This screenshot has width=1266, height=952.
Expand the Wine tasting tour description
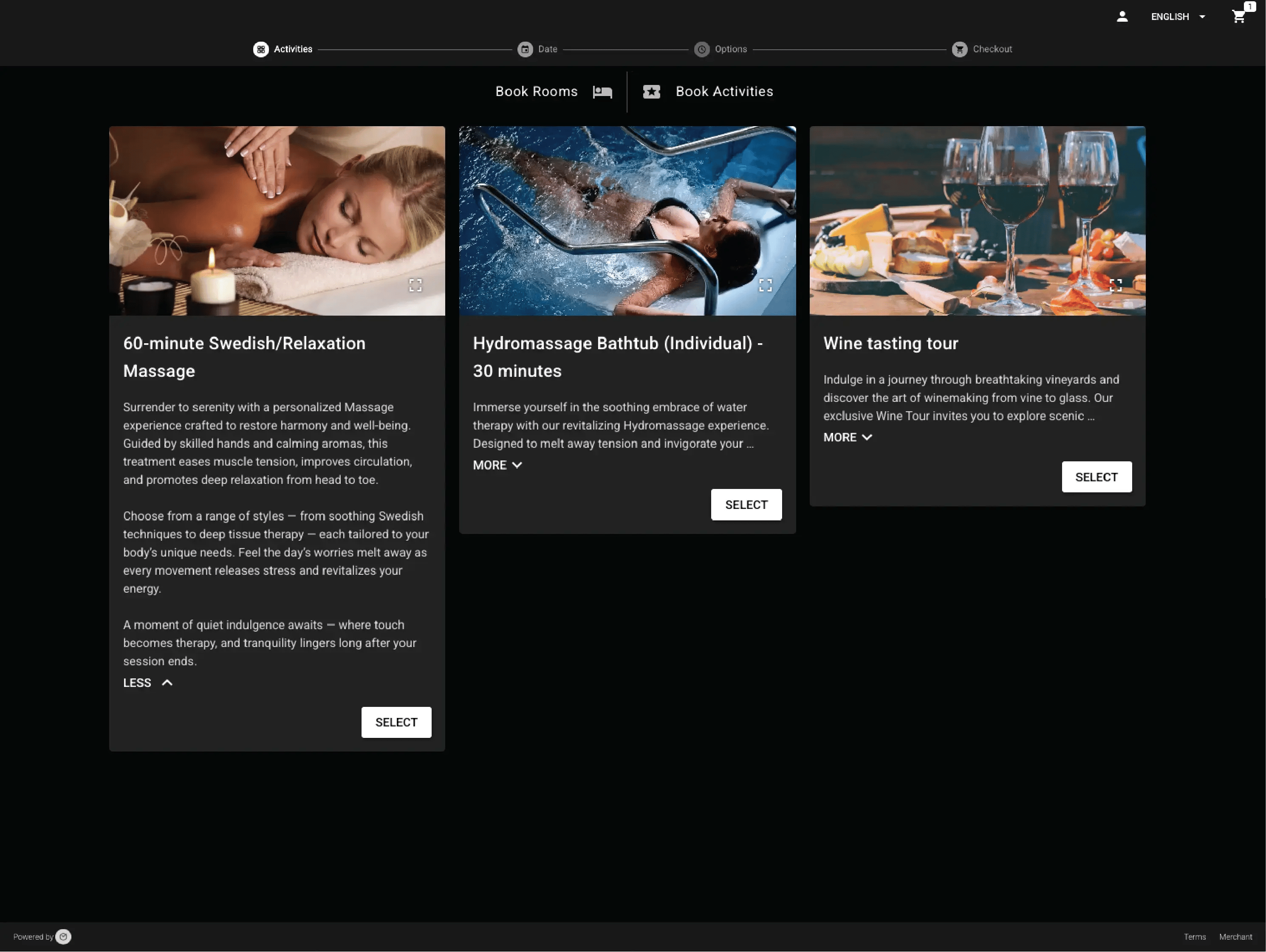pyautogui.click(x=848, y=437)
